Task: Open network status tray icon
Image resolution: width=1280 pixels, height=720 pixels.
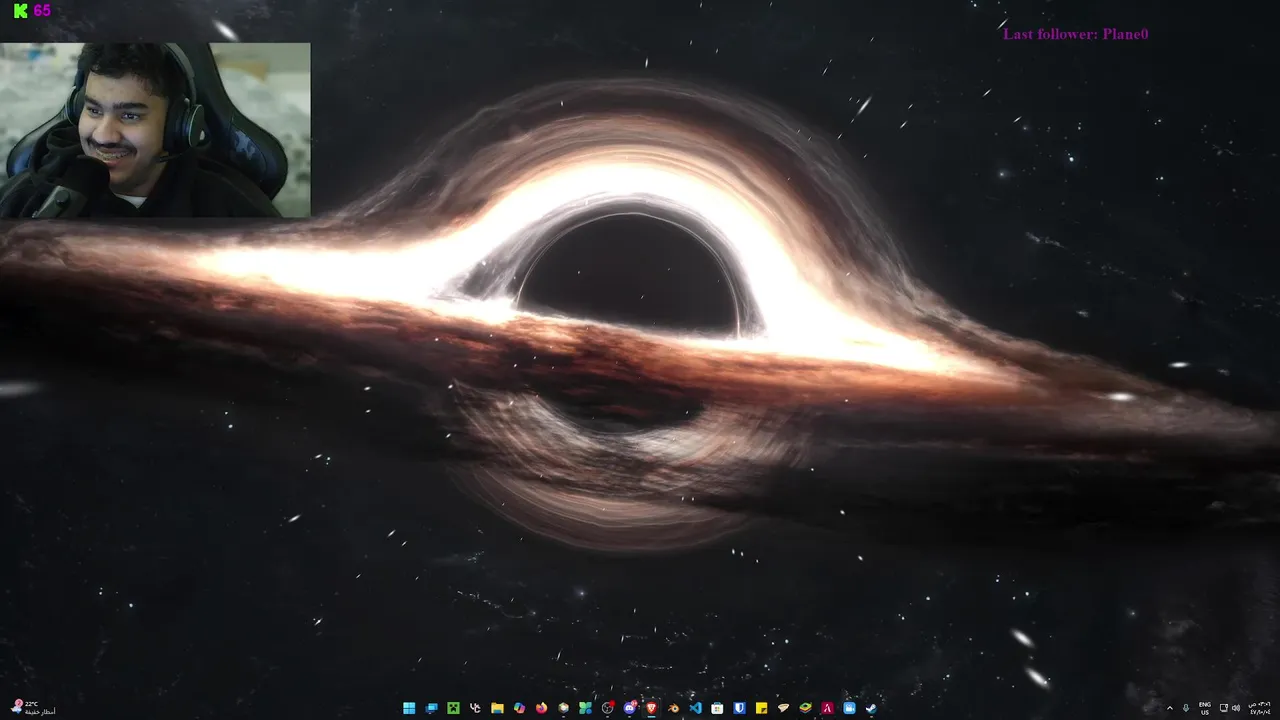Action: pyautogui.click(x=1224, y=708)
